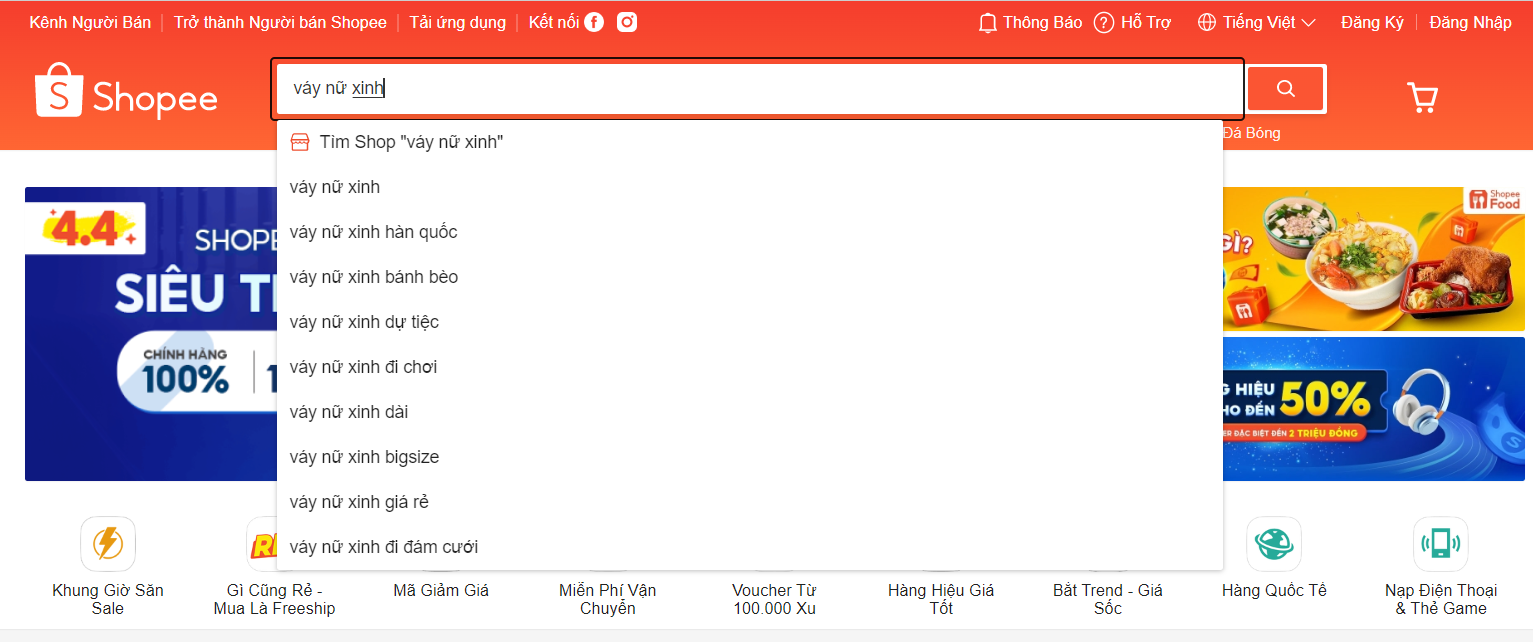Choose suggestion "váy nữ xinh hàn quốc"

click(374, 232)
